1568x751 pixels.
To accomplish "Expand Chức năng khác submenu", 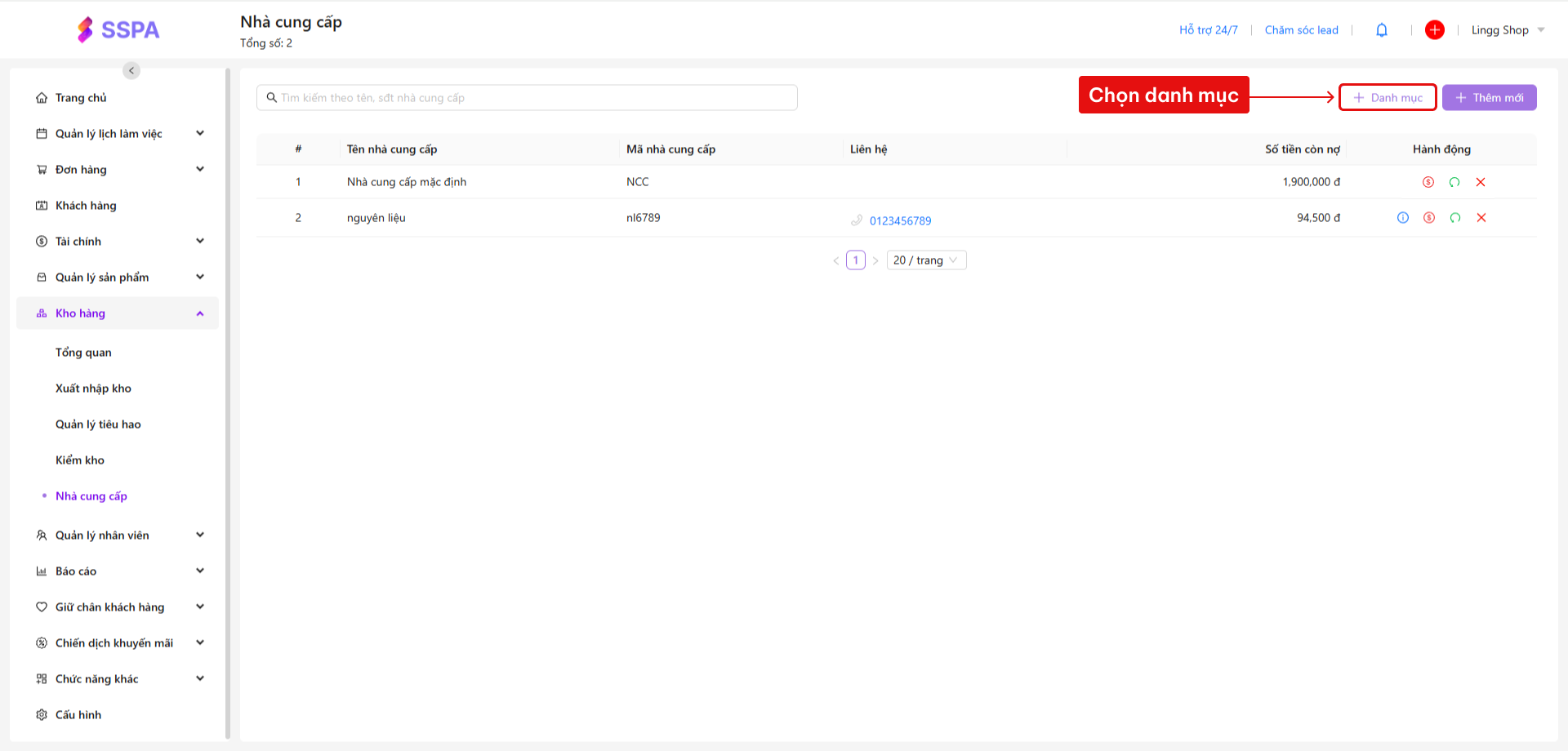I will 200,678.
